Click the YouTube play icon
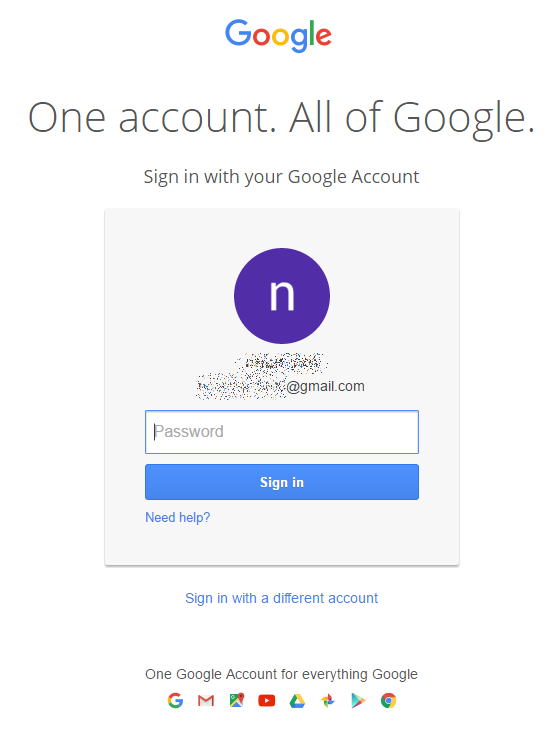The height and width of the screenshot is (743, 559). (x=267, y=700)
